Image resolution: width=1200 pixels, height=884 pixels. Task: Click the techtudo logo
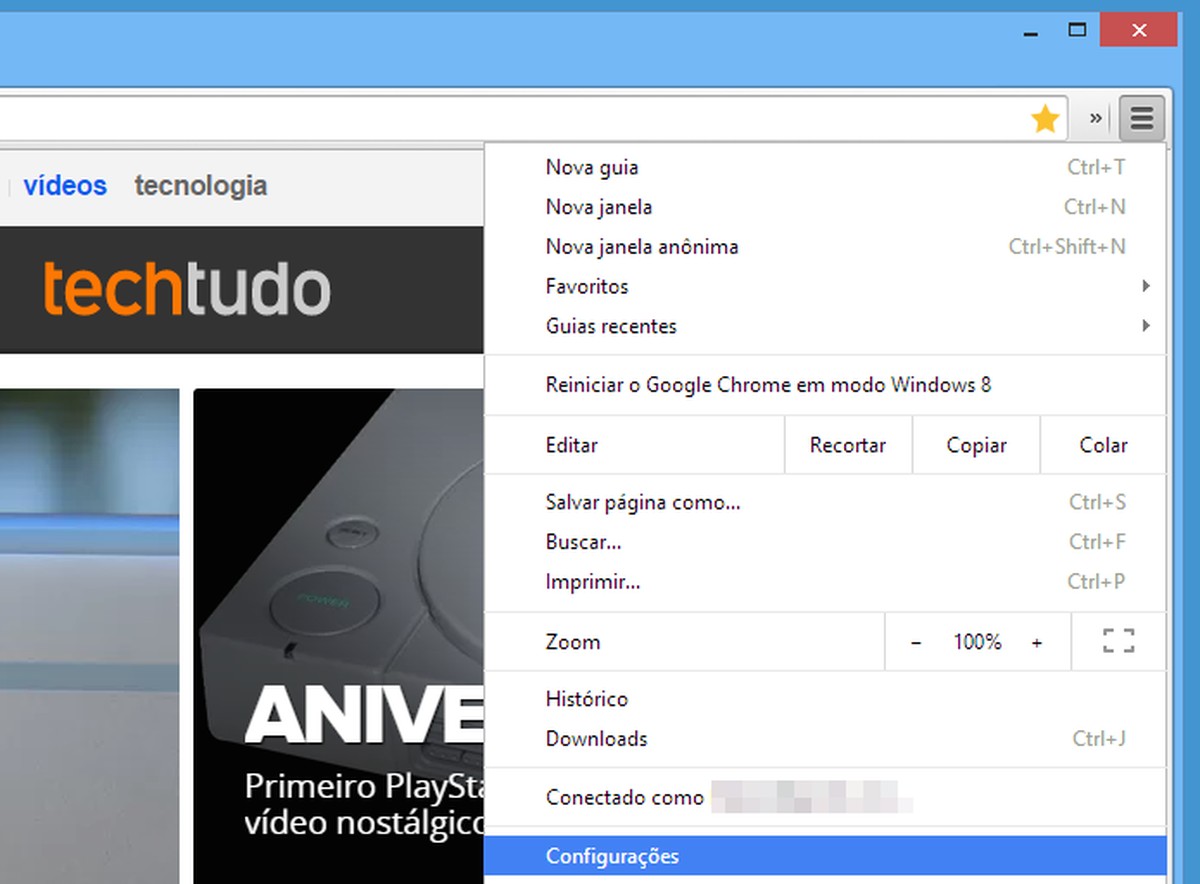pos(186,289)
